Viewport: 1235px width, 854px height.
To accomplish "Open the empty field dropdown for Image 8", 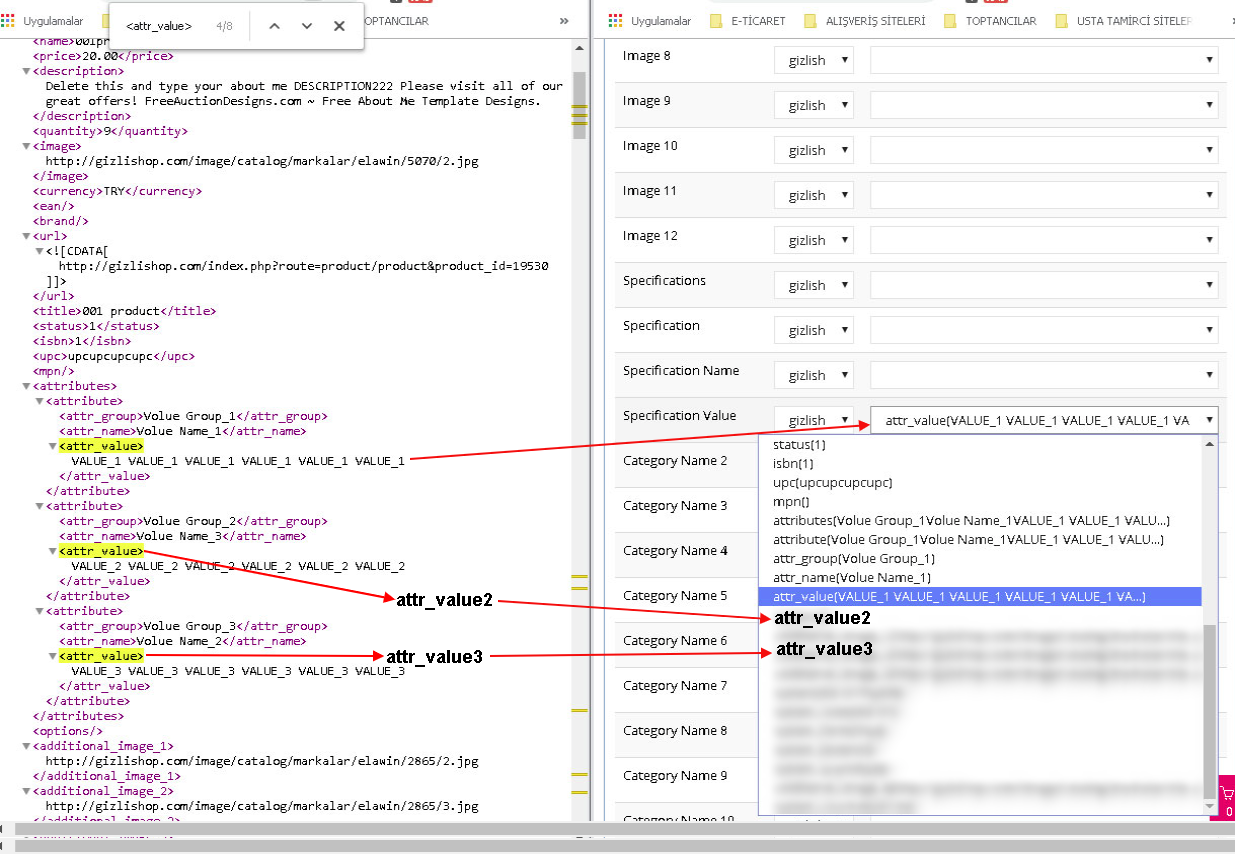I will [x=1044, y=60].
